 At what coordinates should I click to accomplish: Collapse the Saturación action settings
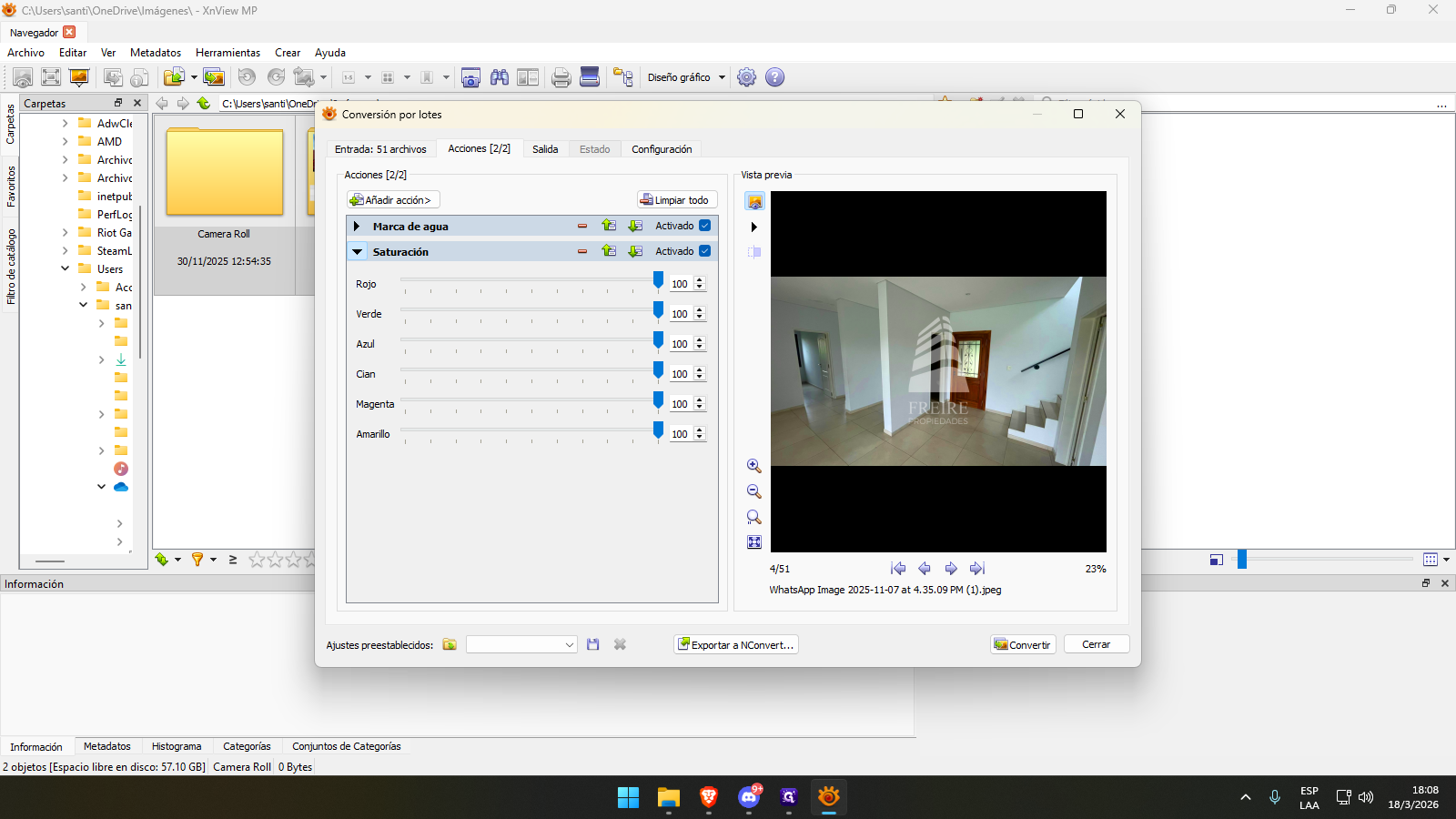coord(358,252)
